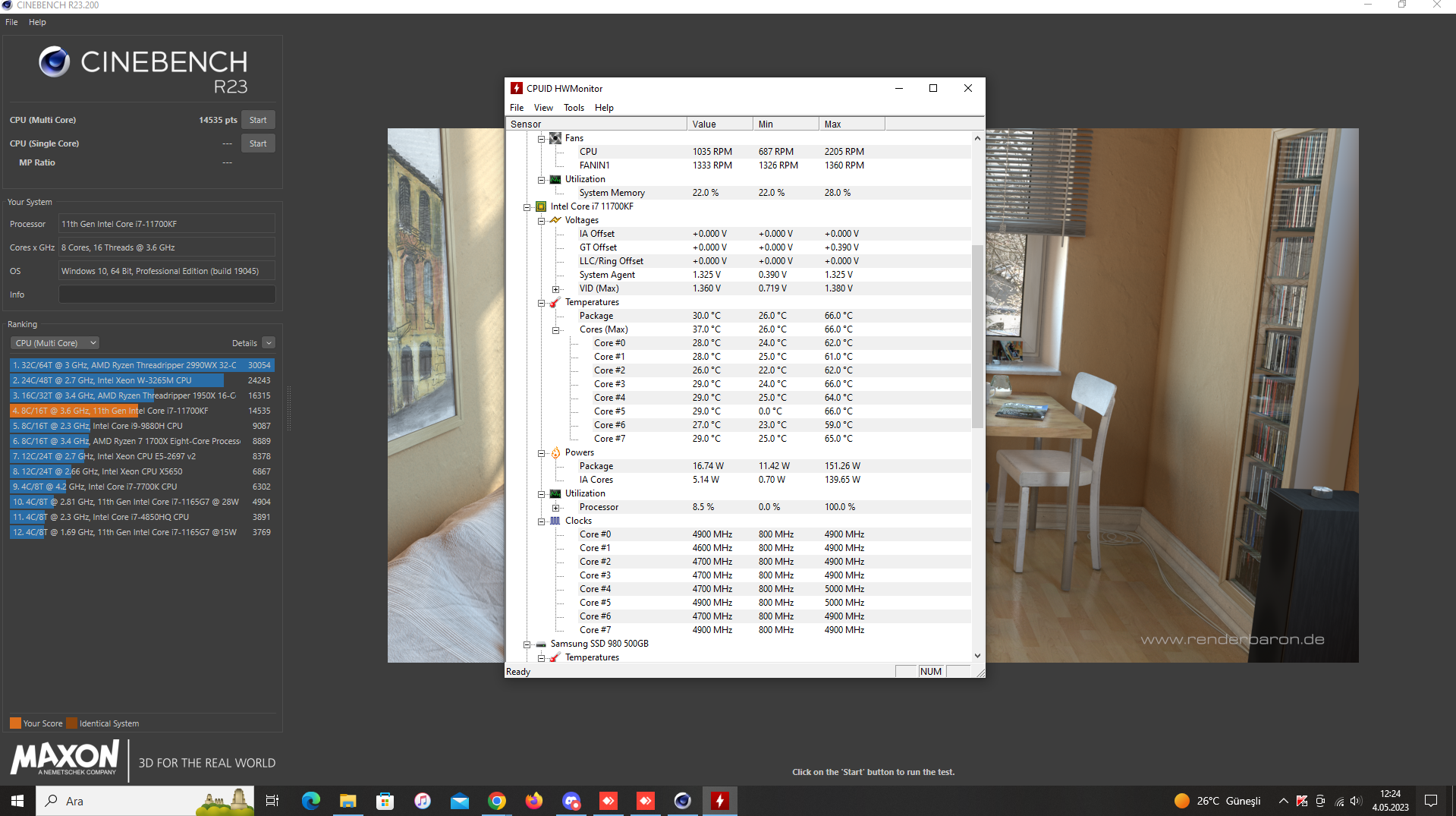Open HWMonitor File menu
This screenshot has height=816, width=1456.
click(517, 108)
